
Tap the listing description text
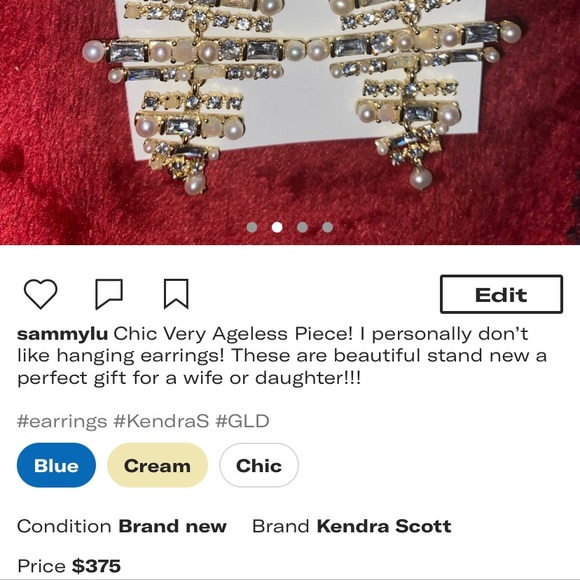(x=282, y=356)
